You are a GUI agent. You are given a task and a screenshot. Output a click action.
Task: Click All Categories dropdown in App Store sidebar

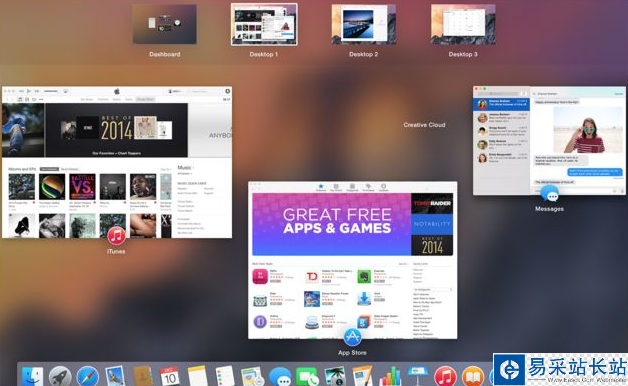(x=433, y=289)
